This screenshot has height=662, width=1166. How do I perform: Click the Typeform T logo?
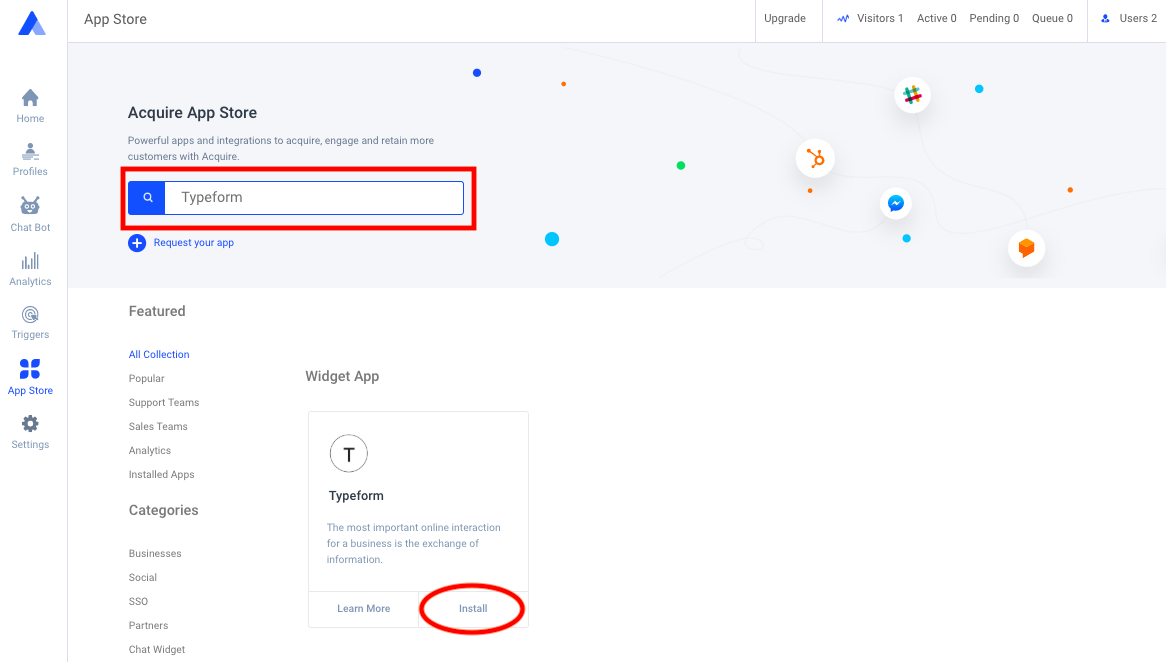[349, 454]
